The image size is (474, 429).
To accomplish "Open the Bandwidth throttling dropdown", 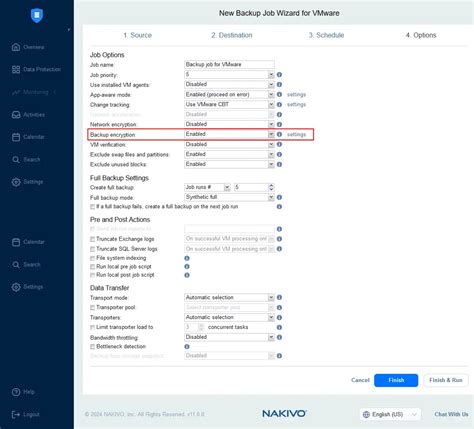I will click(229, 337).
